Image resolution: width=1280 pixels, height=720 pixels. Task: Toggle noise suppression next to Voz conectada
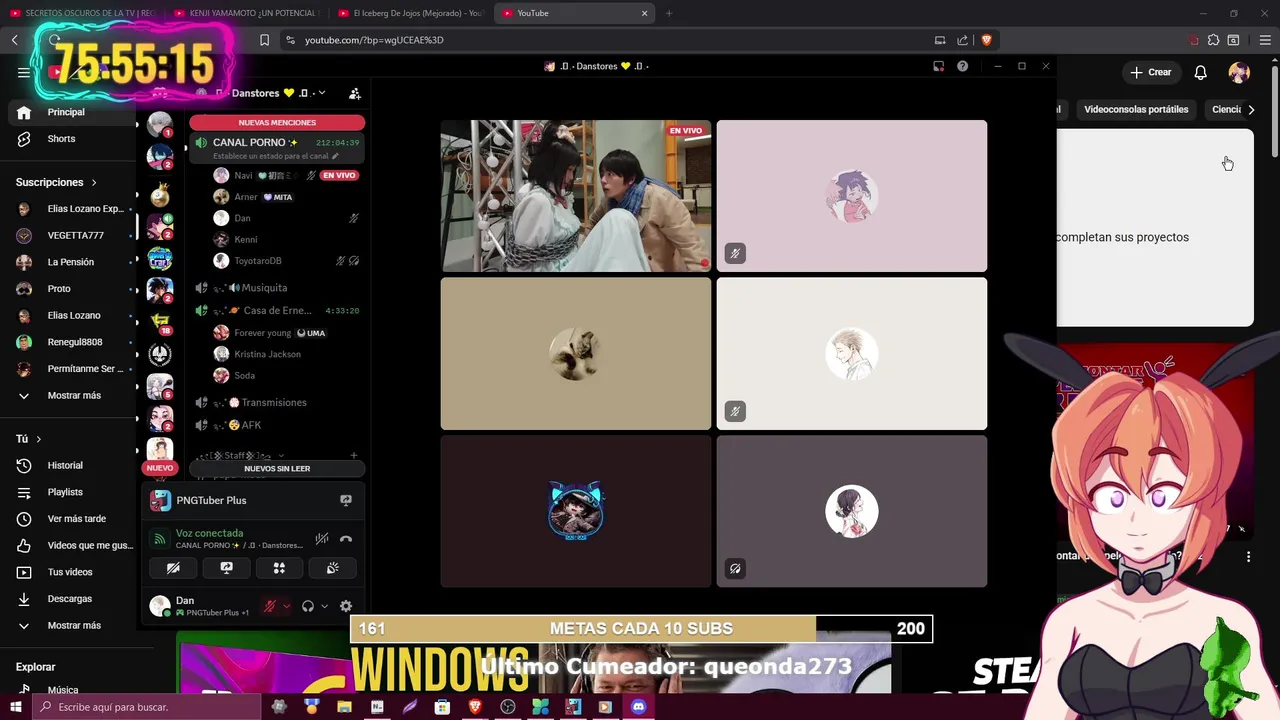point(321,539)
